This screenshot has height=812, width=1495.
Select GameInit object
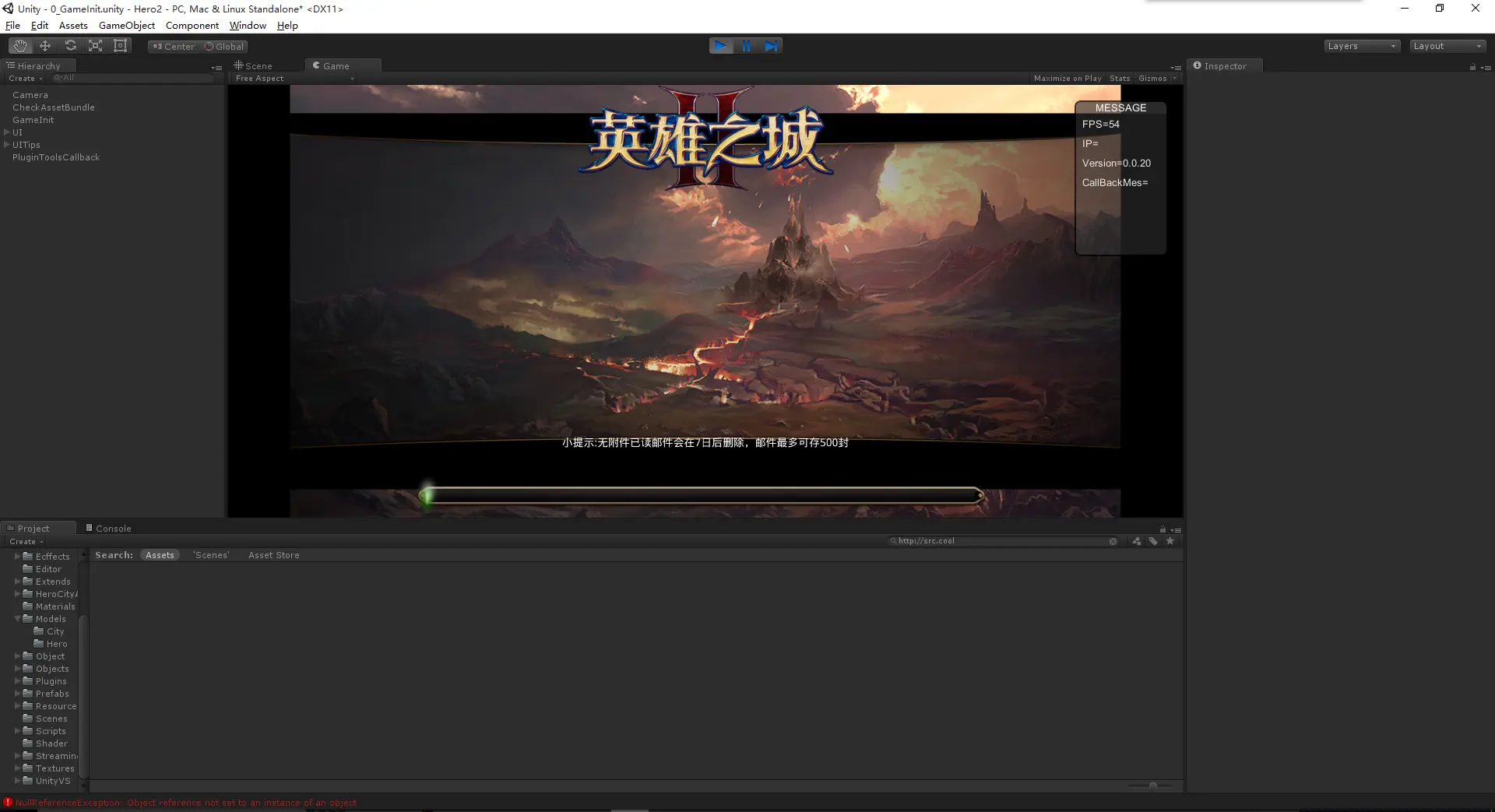(x=33, y=120)
